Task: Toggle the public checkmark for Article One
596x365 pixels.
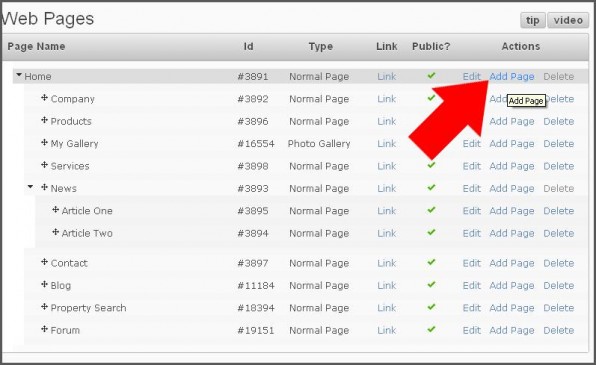Action: pyautogui.click(x=431, y=210)
